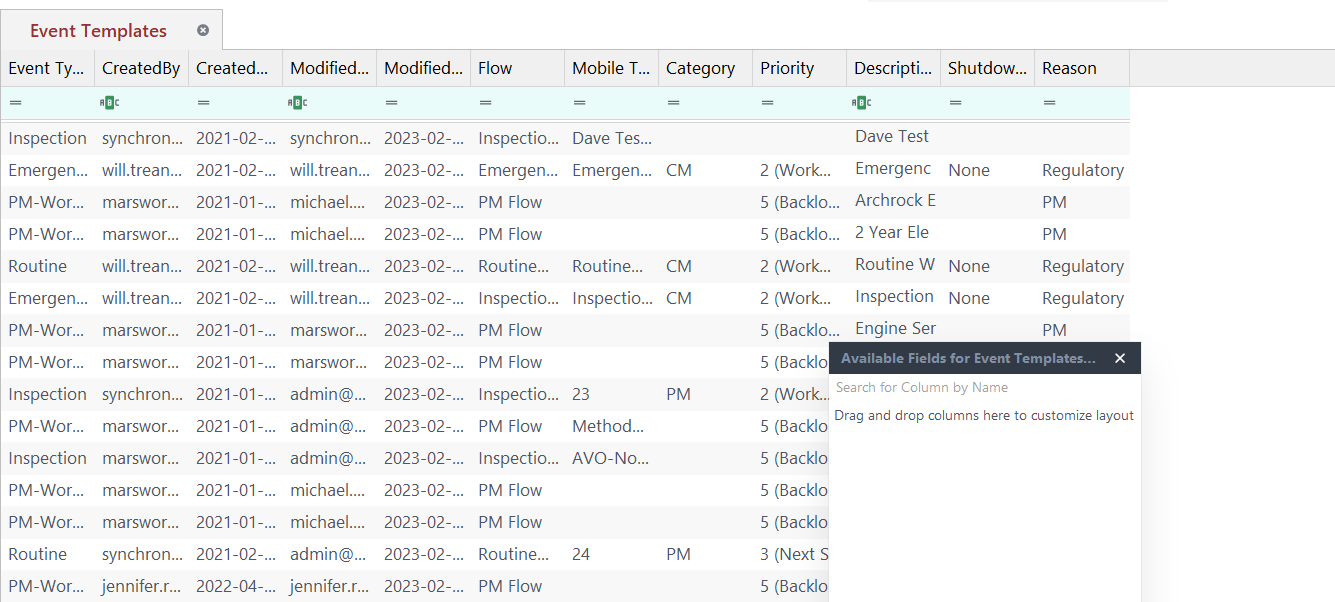Image resolution: width=1335 pixels, height=602 pixels.
Task: Click the '3 (Next S' priority cell
Action: point(794,554)
